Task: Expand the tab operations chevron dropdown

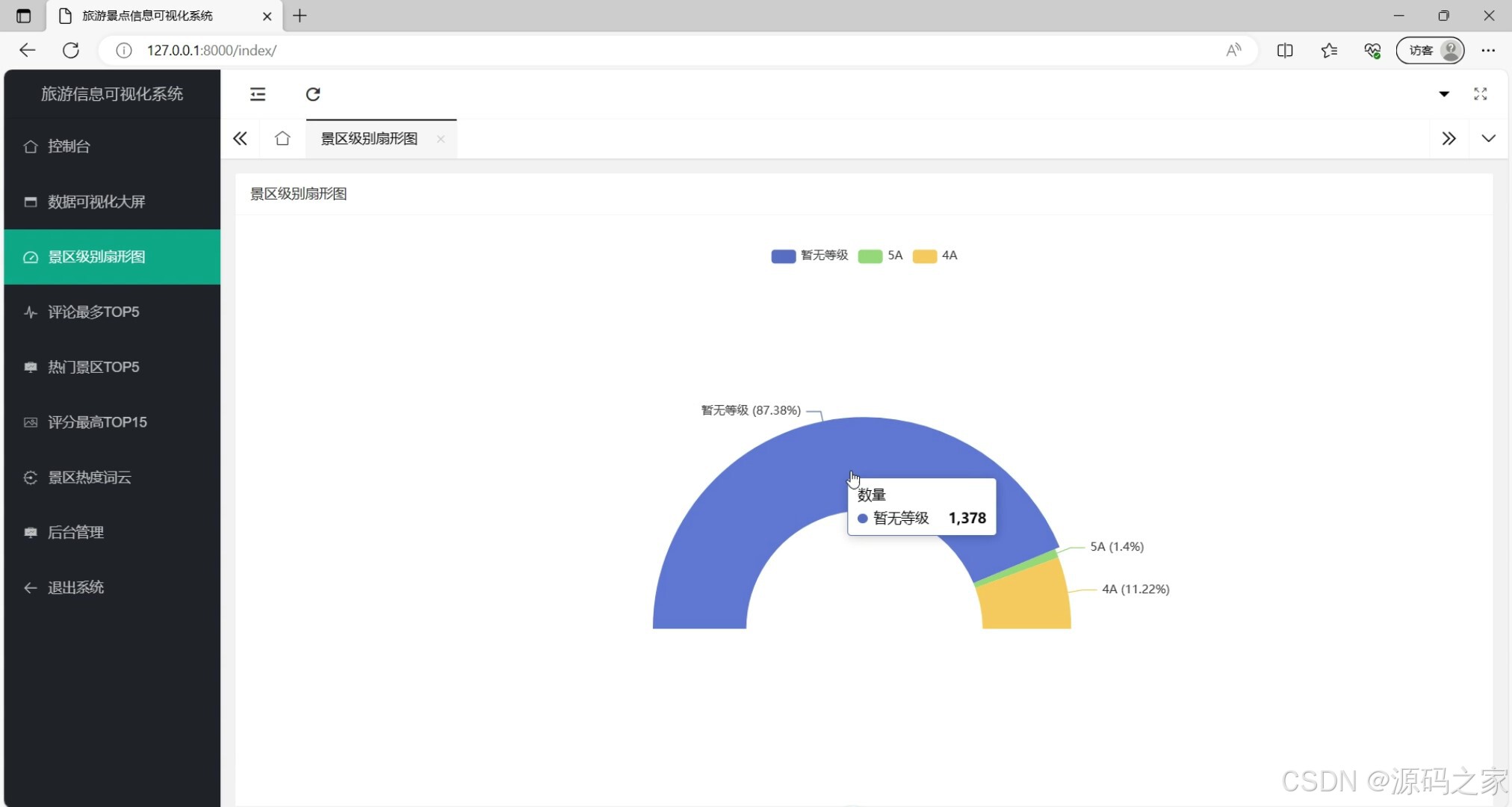Action: [1488, 138]
